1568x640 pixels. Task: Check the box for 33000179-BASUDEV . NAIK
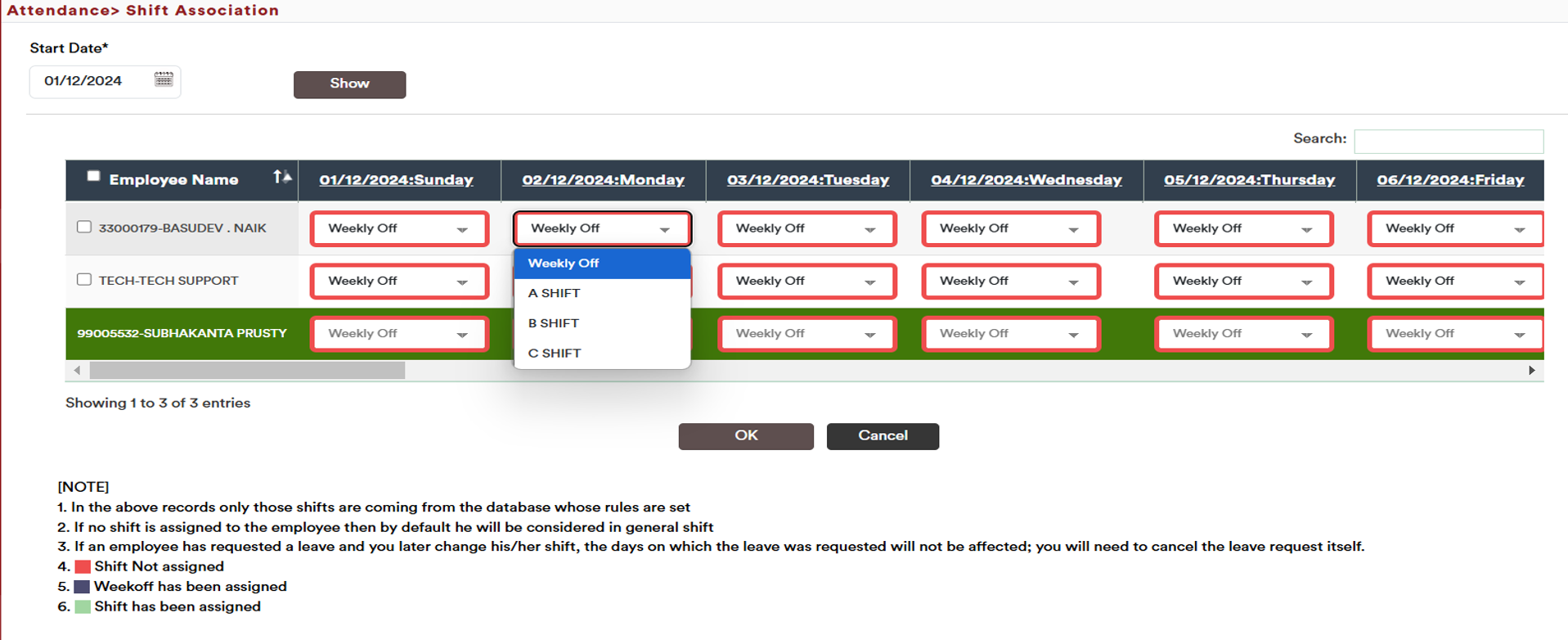pyautogui.click(x=84, y=227)
